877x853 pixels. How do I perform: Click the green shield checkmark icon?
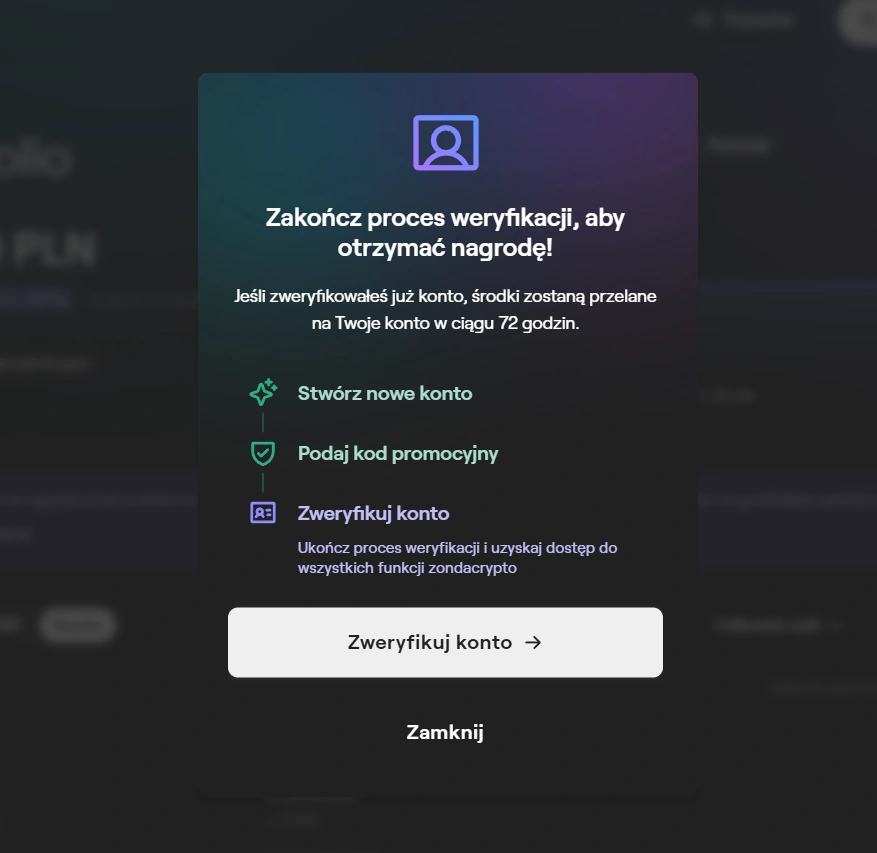click(x=263, y=453)
